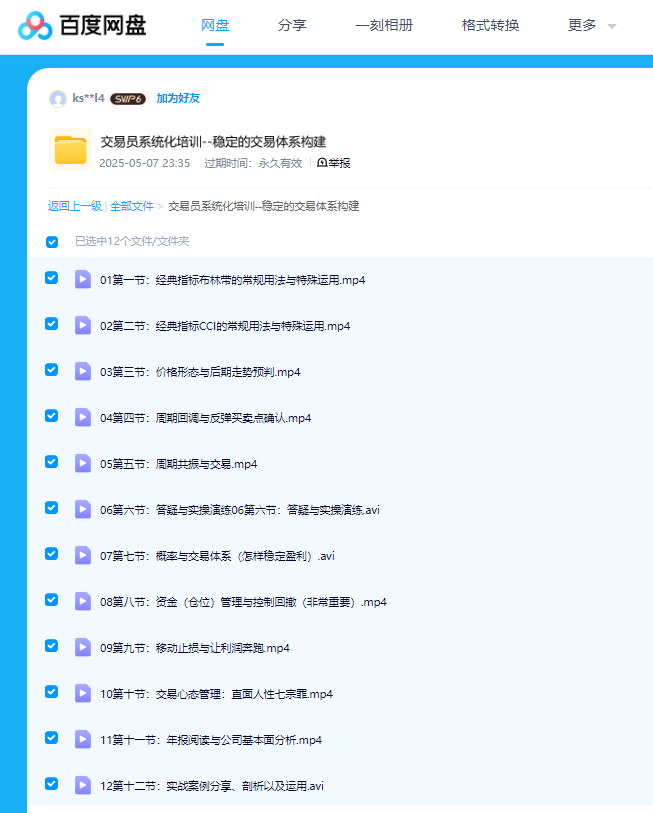Click the user avatar for ks**l4
This screenshot has width=653, height=813.
tap(58, 98)
